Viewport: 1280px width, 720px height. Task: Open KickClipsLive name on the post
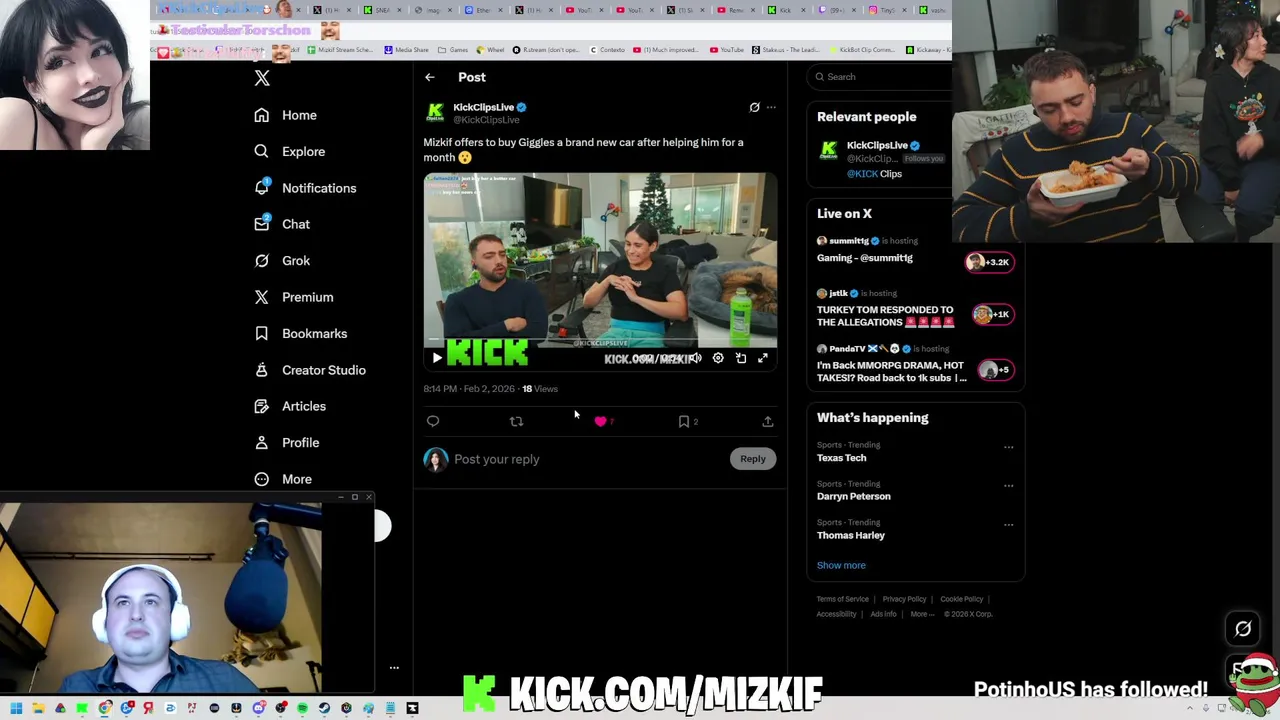point(483,107)
